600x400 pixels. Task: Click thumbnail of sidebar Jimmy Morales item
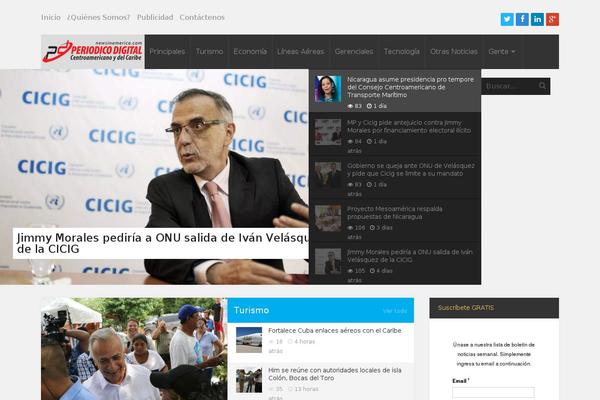(x=328, y=261)
